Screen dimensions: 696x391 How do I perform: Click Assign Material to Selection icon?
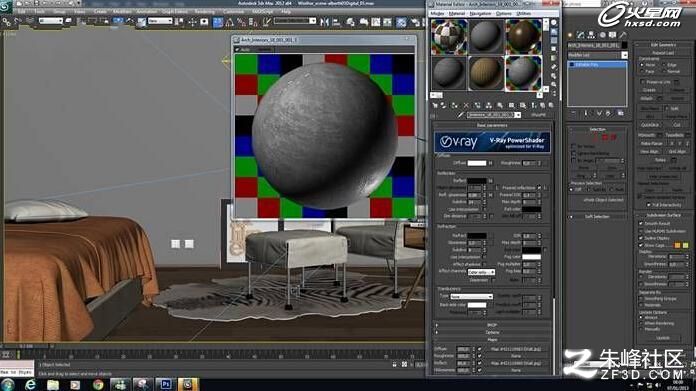pyautogui.click(x=455, y=106)
